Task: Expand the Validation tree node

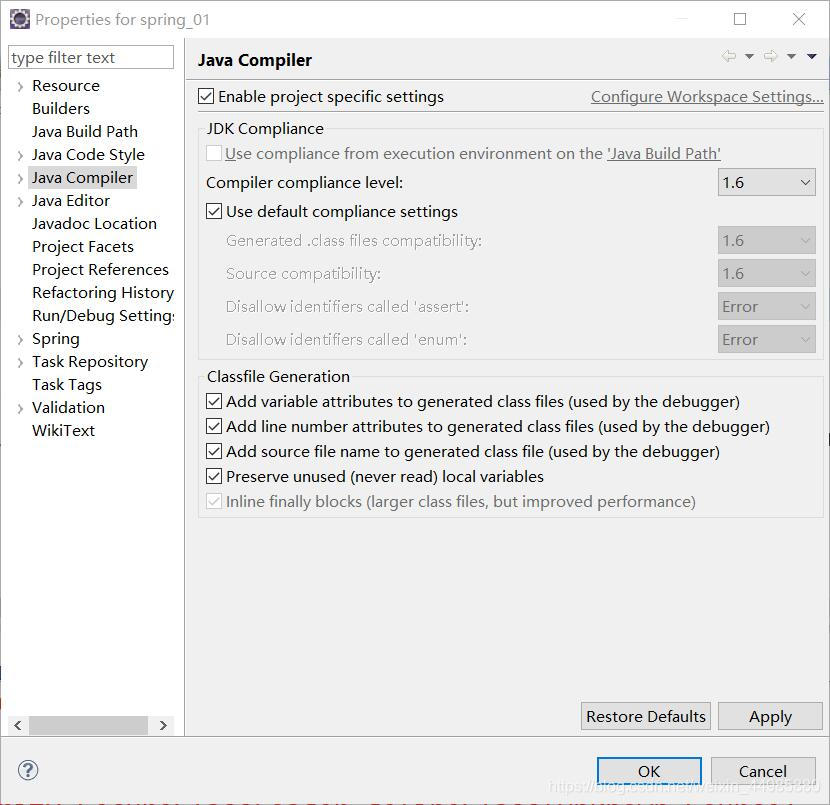Action: pyautogui.click(x=20, y=408)
